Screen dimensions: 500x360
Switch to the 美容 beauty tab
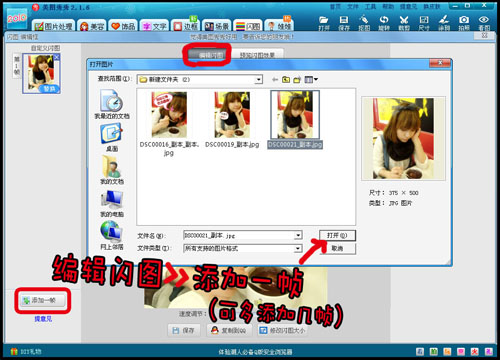coord(92,26)
